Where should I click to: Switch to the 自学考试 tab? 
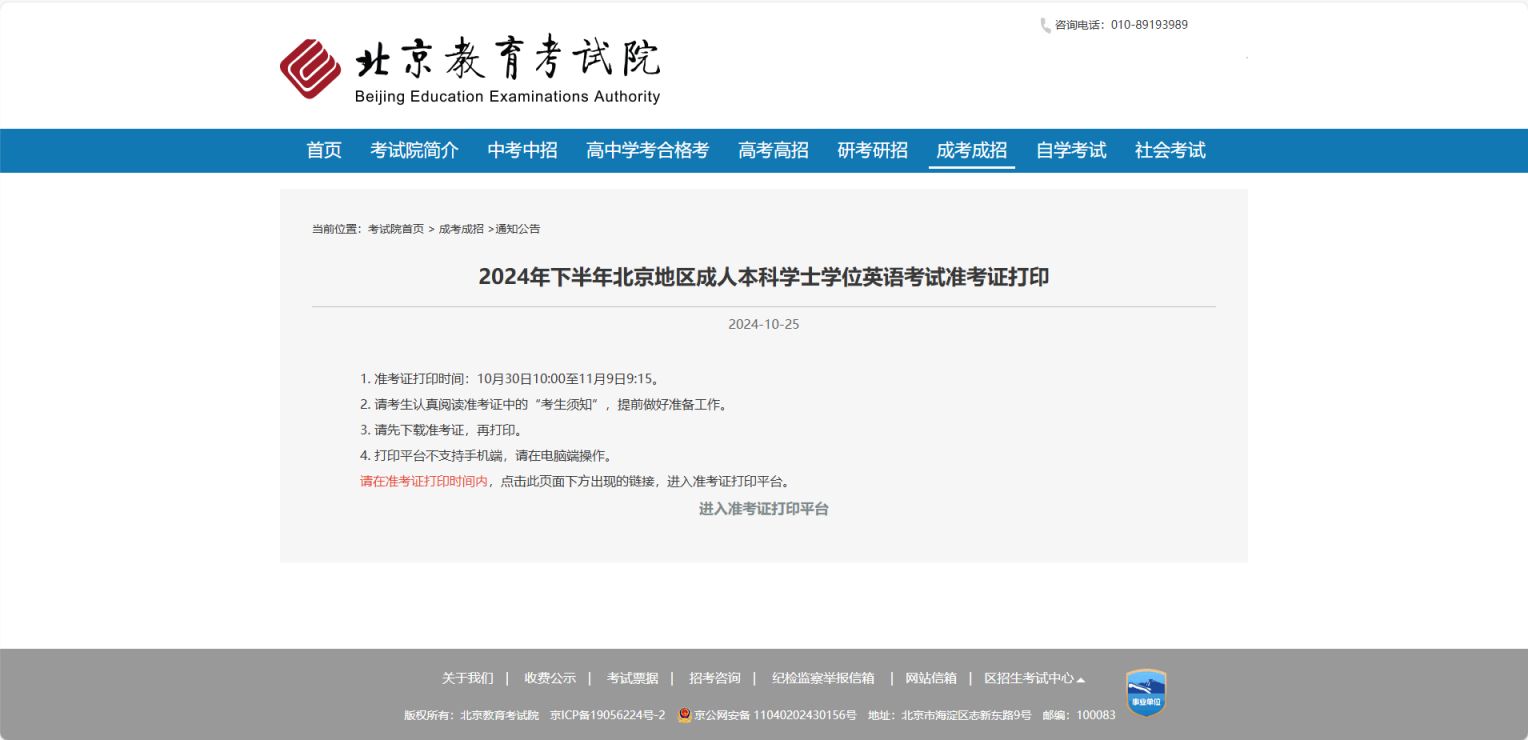[1070, 150]
